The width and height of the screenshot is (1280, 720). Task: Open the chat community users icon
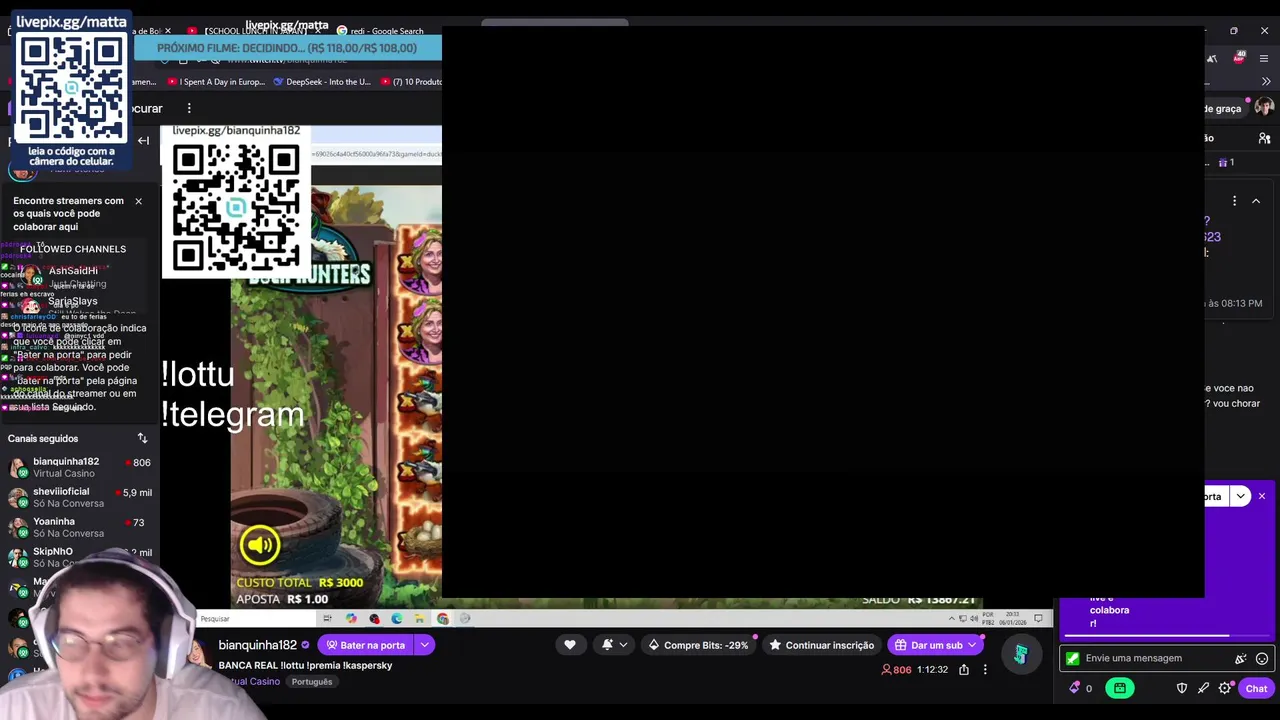(1264, 138)
